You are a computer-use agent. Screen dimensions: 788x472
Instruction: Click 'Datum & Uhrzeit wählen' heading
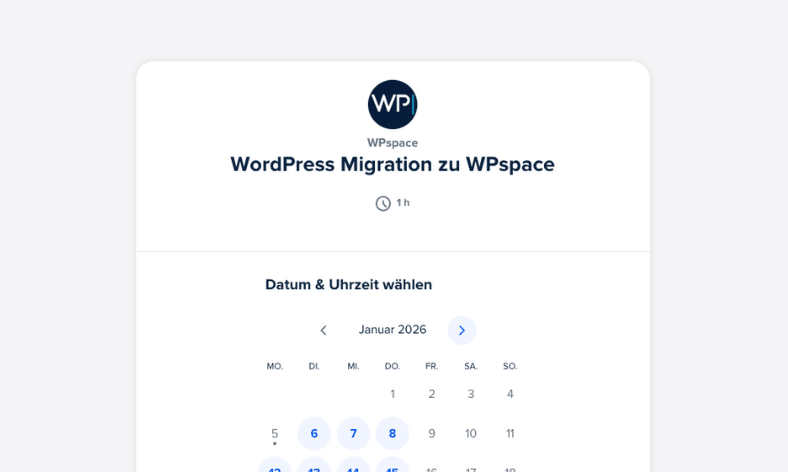349,285
